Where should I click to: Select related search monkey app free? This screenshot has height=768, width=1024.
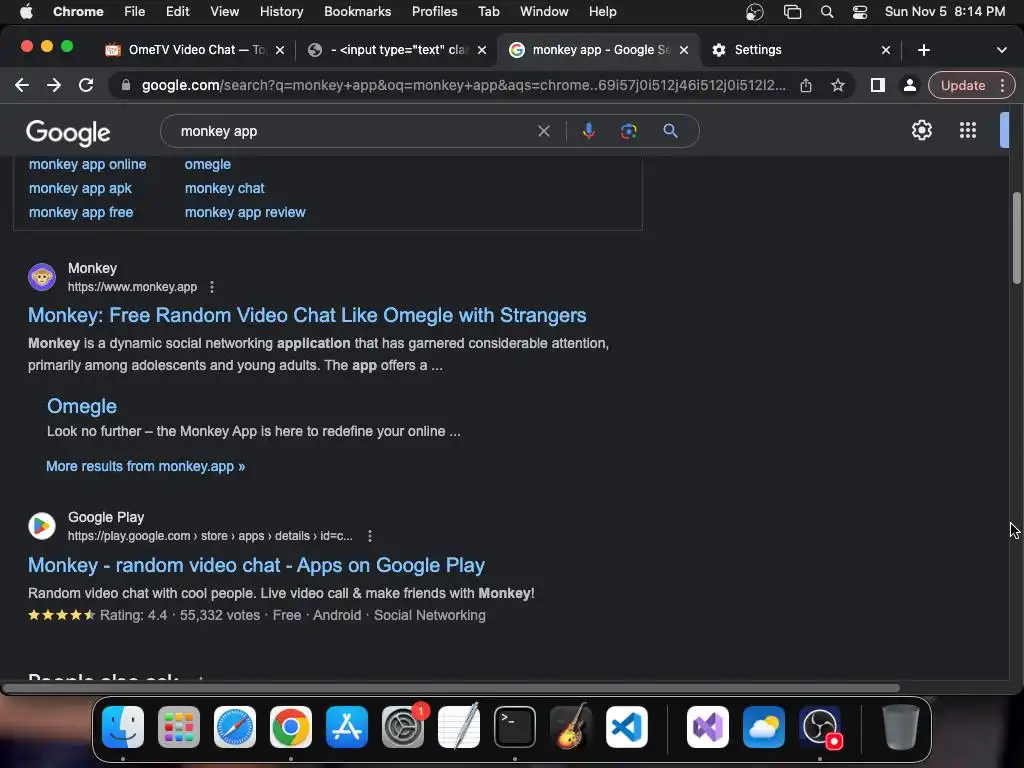tap(81, 213)
